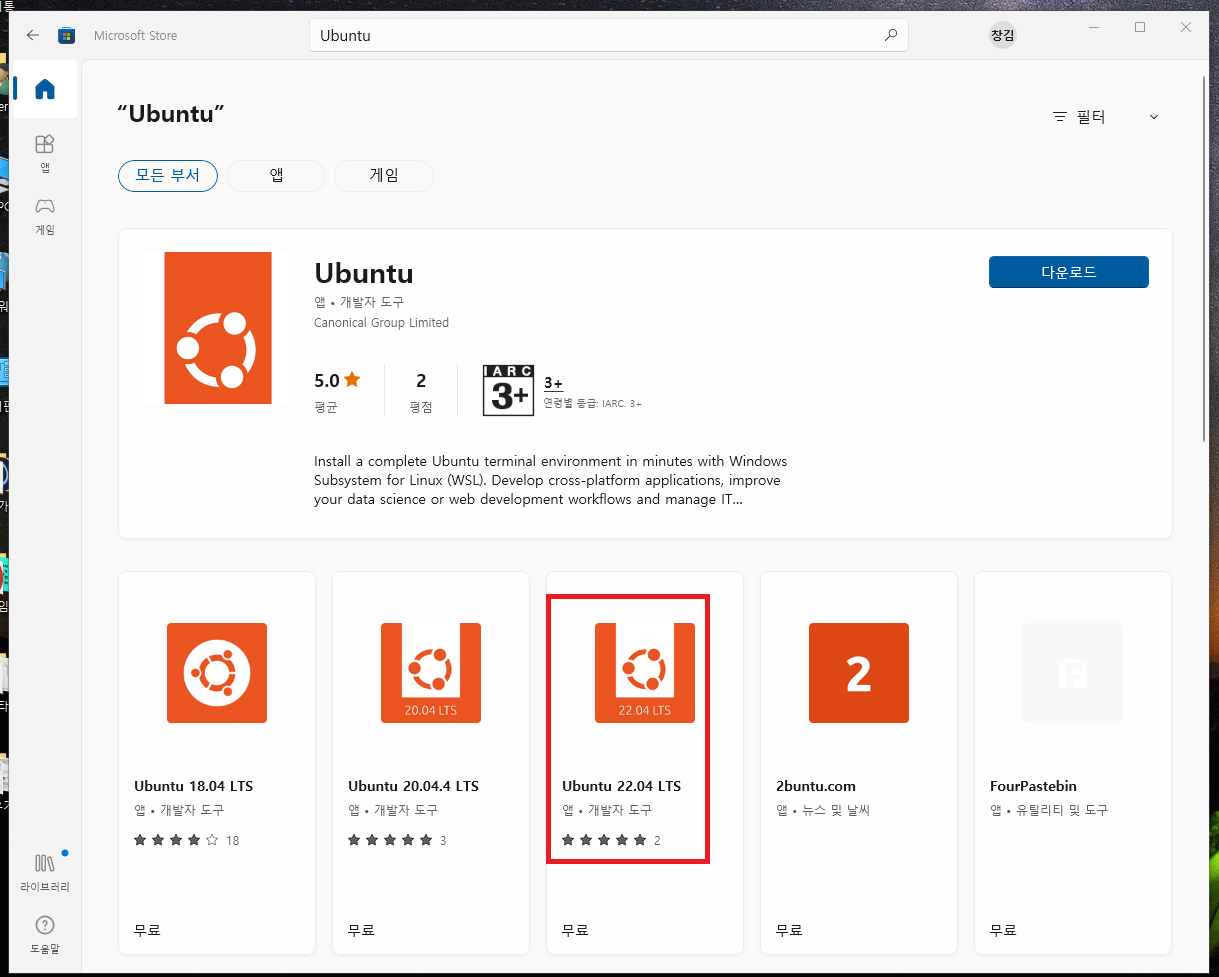Viewport: 1219px width, 977px height.
Task: Open the 앱 (Apps) sidebar section
Action: 45,154
